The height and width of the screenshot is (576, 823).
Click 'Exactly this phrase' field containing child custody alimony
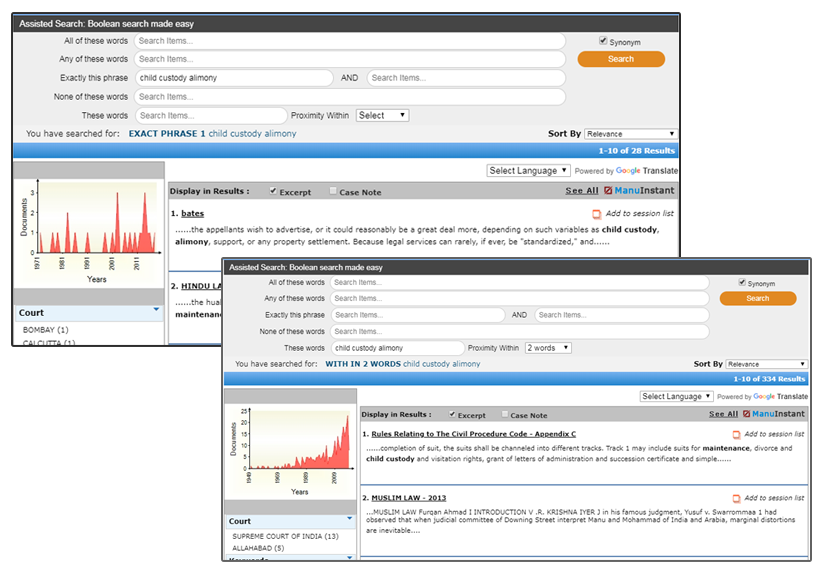pyautogui.click(x=234, y=78)
